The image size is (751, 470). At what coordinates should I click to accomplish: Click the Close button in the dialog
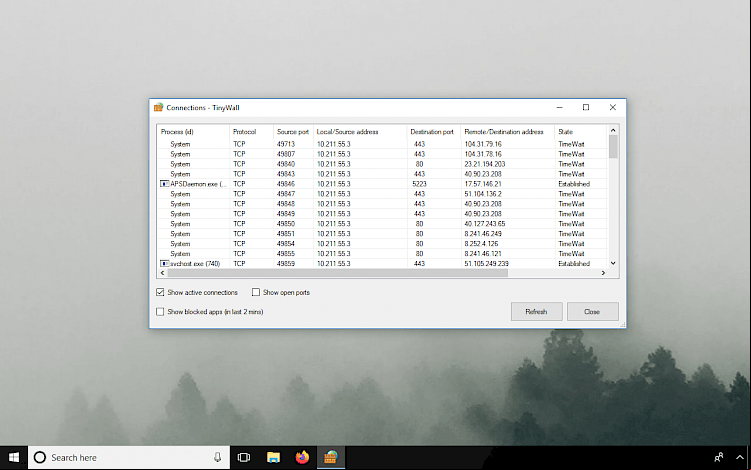[592, 311]
